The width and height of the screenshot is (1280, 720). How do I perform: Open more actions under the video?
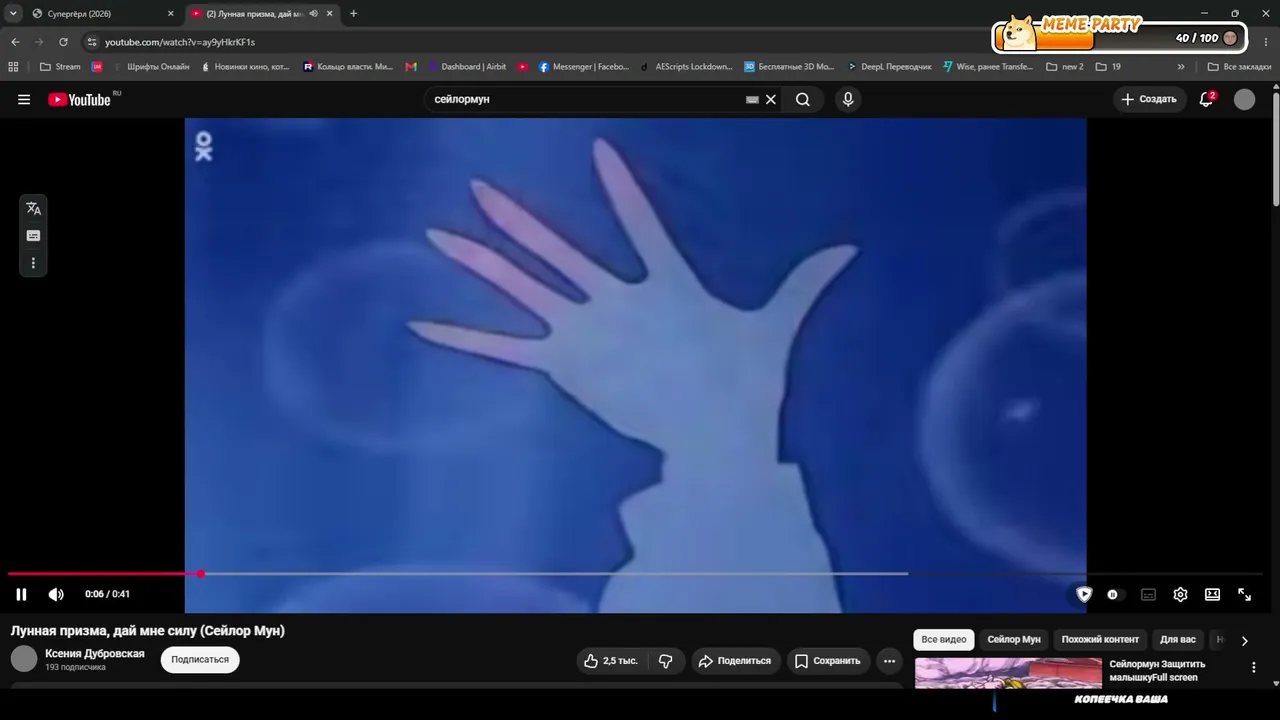point(889,661)
